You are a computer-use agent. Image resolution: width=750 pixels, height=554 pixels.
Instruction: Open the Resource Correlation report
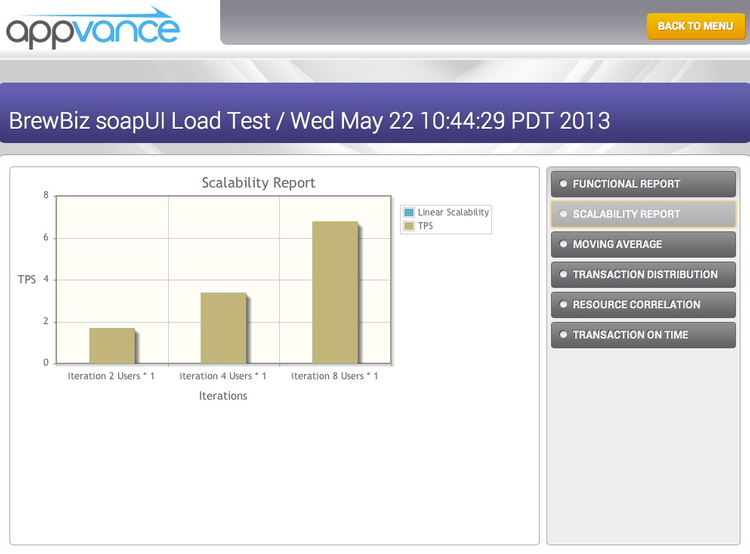point(643,305)
